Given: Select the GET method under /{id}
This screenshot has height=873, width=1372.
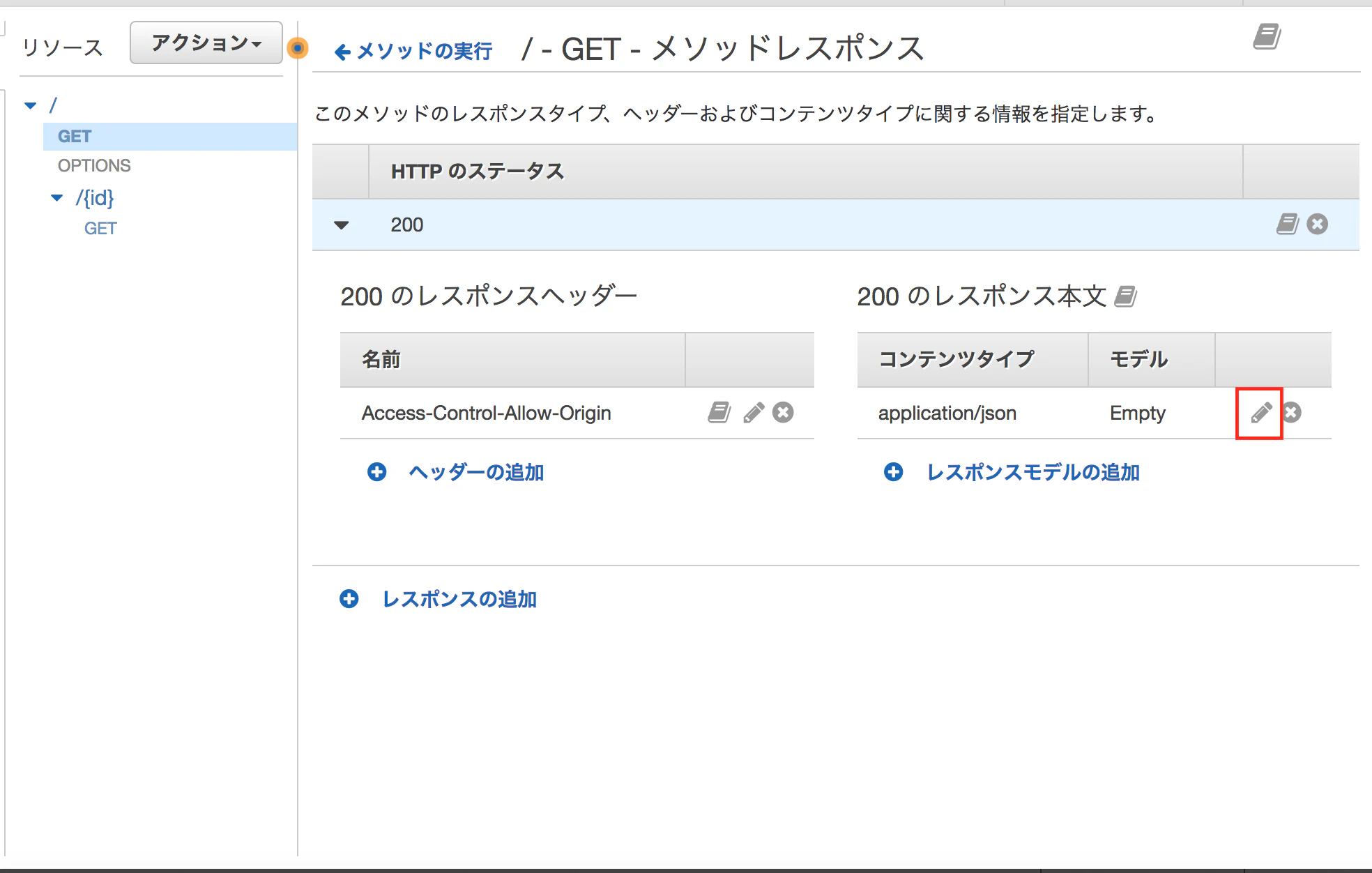Looking at the screenshot, I should 100,229.
